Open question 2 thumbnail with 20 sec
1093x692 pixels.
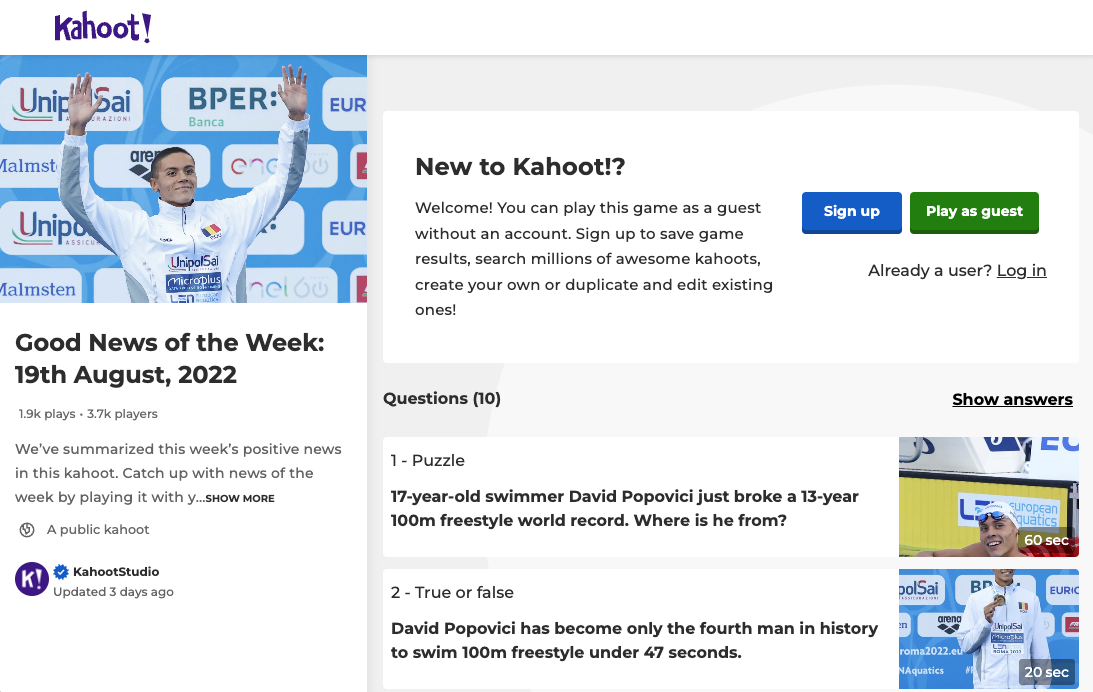[988, 629]
